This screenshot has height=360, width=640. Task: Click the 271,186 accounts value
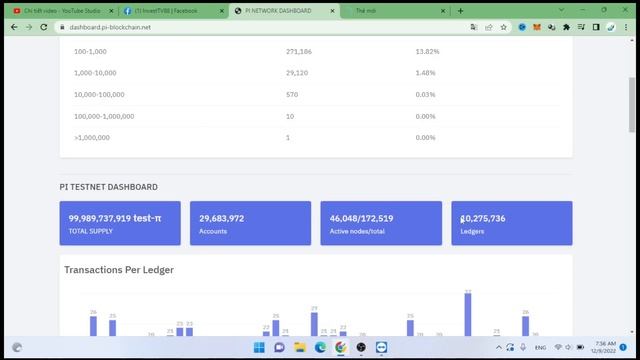tap(299, 52)
